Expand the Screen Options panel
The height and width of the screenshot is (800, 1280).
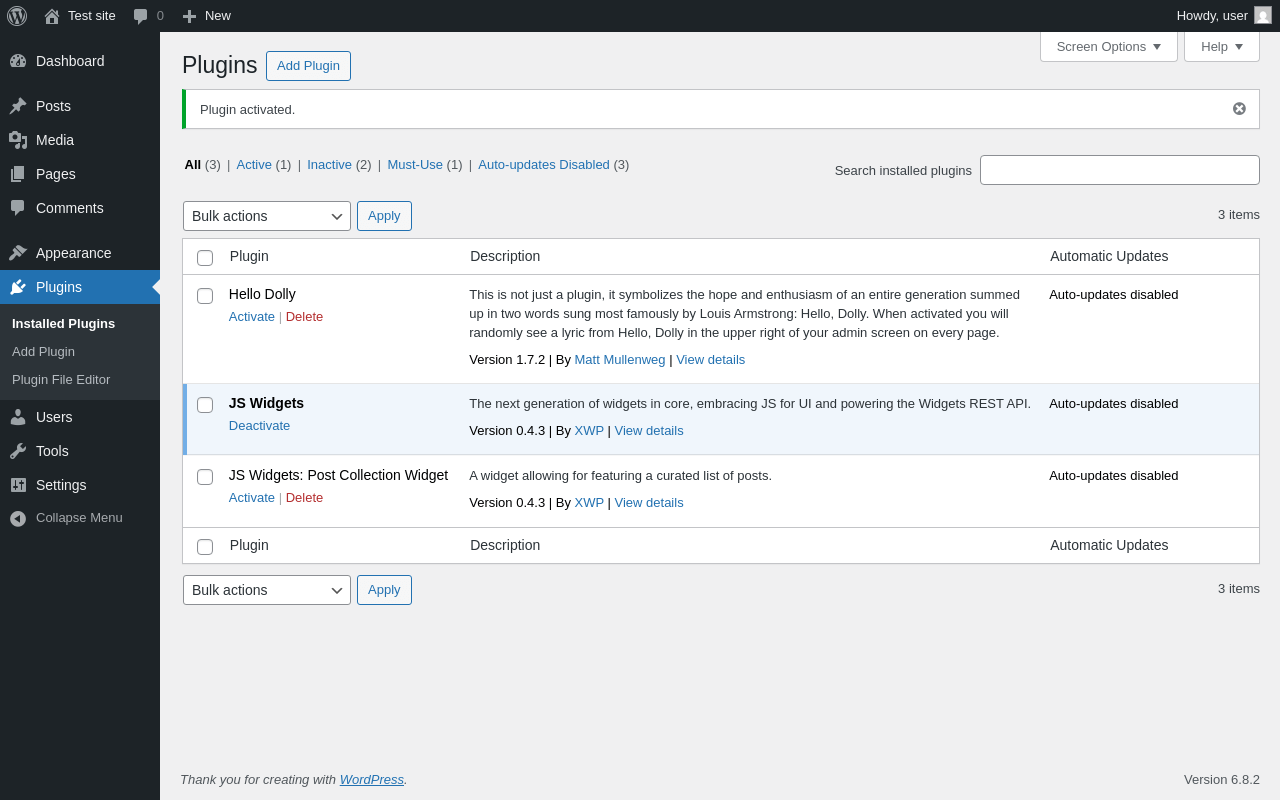[x=1109, y=46]
